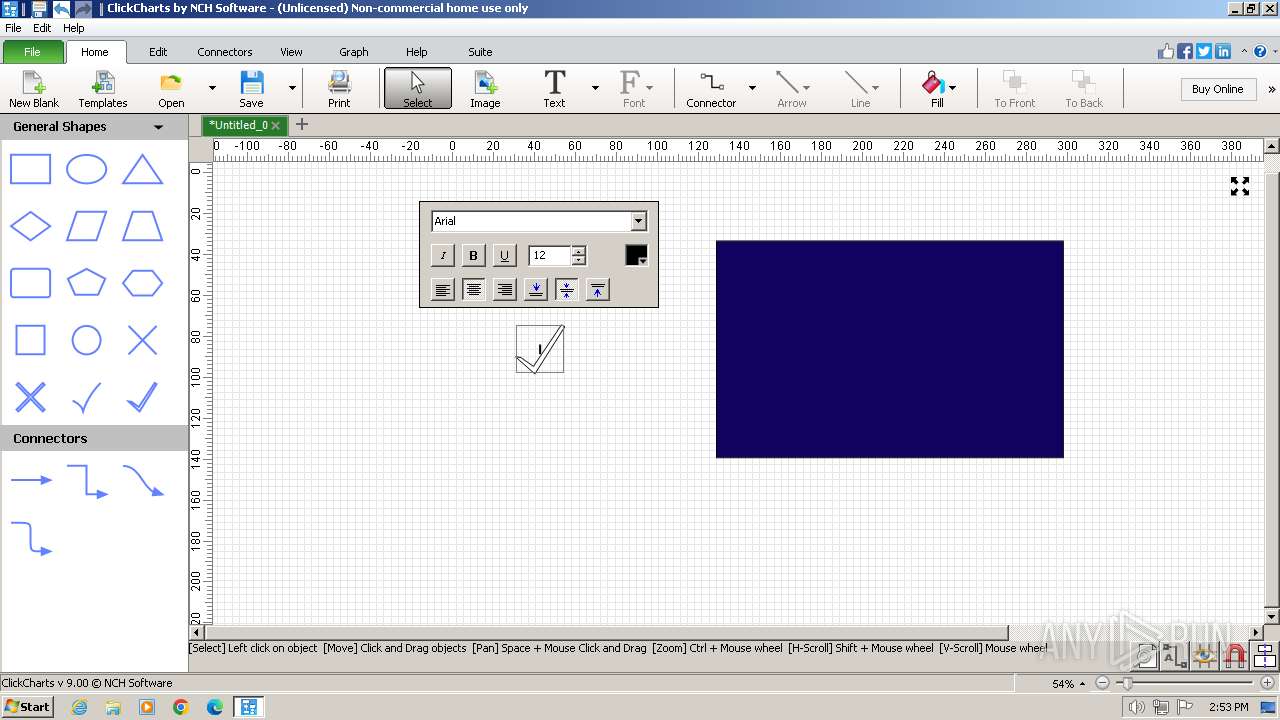Open the Text tool dropdown arrow
Screen dimensions: 1280x720
pyautogui.click(x=595, y=89)
